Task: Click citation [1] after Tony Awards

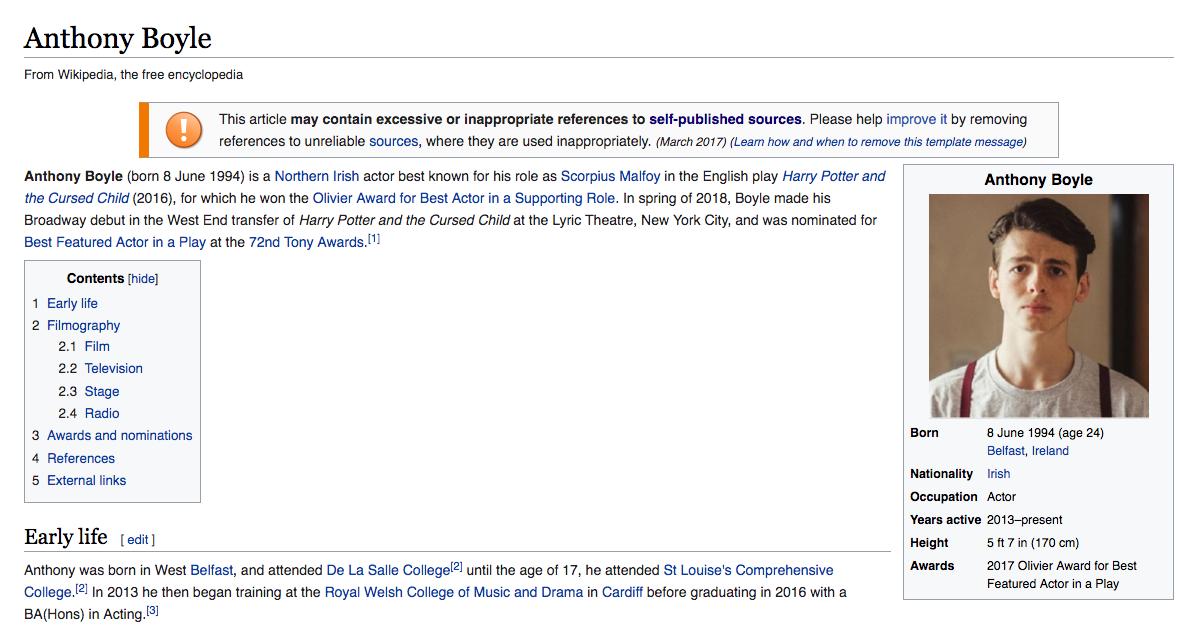Action: (373, 239)
